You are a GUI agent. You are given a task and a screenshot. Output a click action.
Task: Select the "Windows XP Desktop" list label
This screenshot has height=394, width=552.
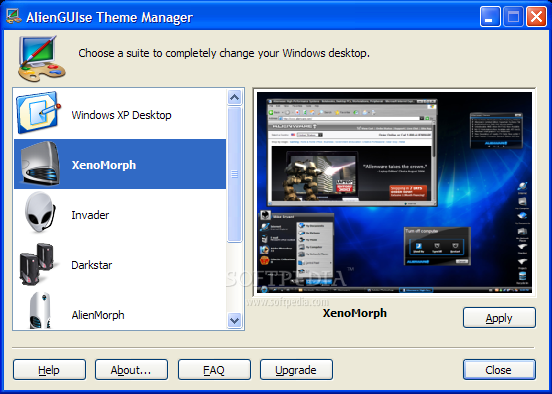121,115
